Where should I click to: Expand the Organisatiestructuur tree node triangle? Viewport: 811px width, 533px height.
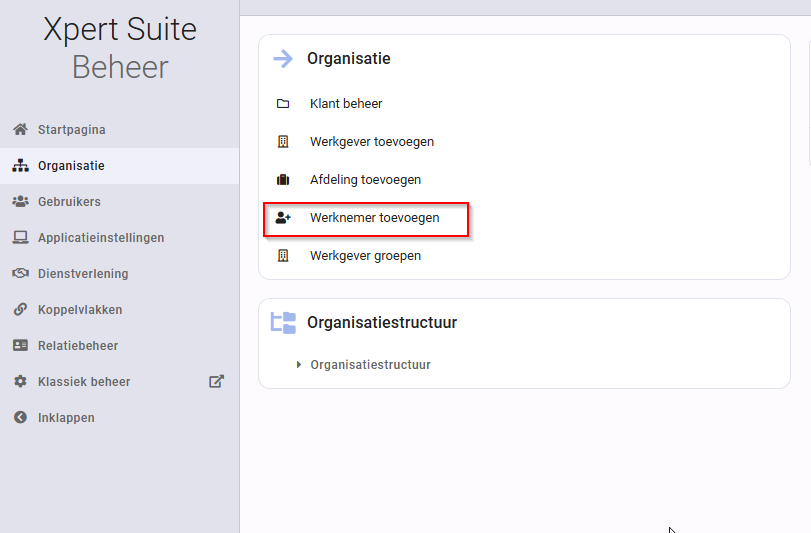pyautogui.click(x=298, y=364)
